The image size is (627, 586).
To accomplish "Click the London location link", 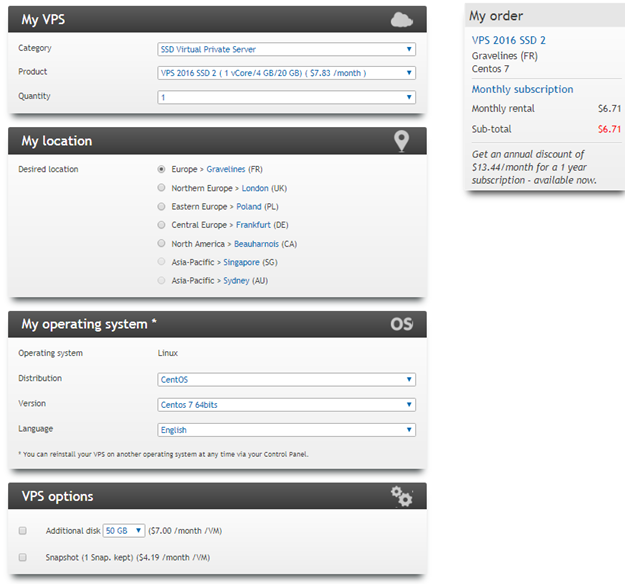I will pos(255,188).
